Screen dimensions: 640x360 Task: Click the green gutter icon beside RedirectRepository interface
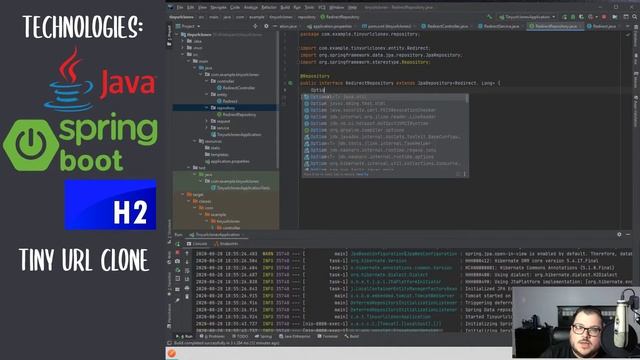point(290,83)
